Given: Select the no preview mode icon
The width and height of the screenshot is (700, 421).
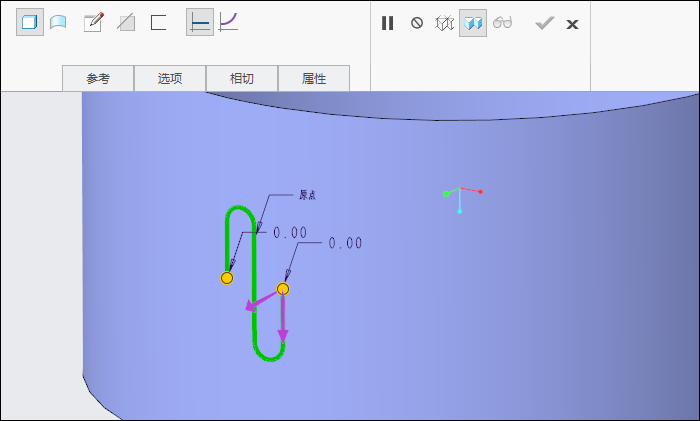Looking at the screenshot, I should point(417,23).
